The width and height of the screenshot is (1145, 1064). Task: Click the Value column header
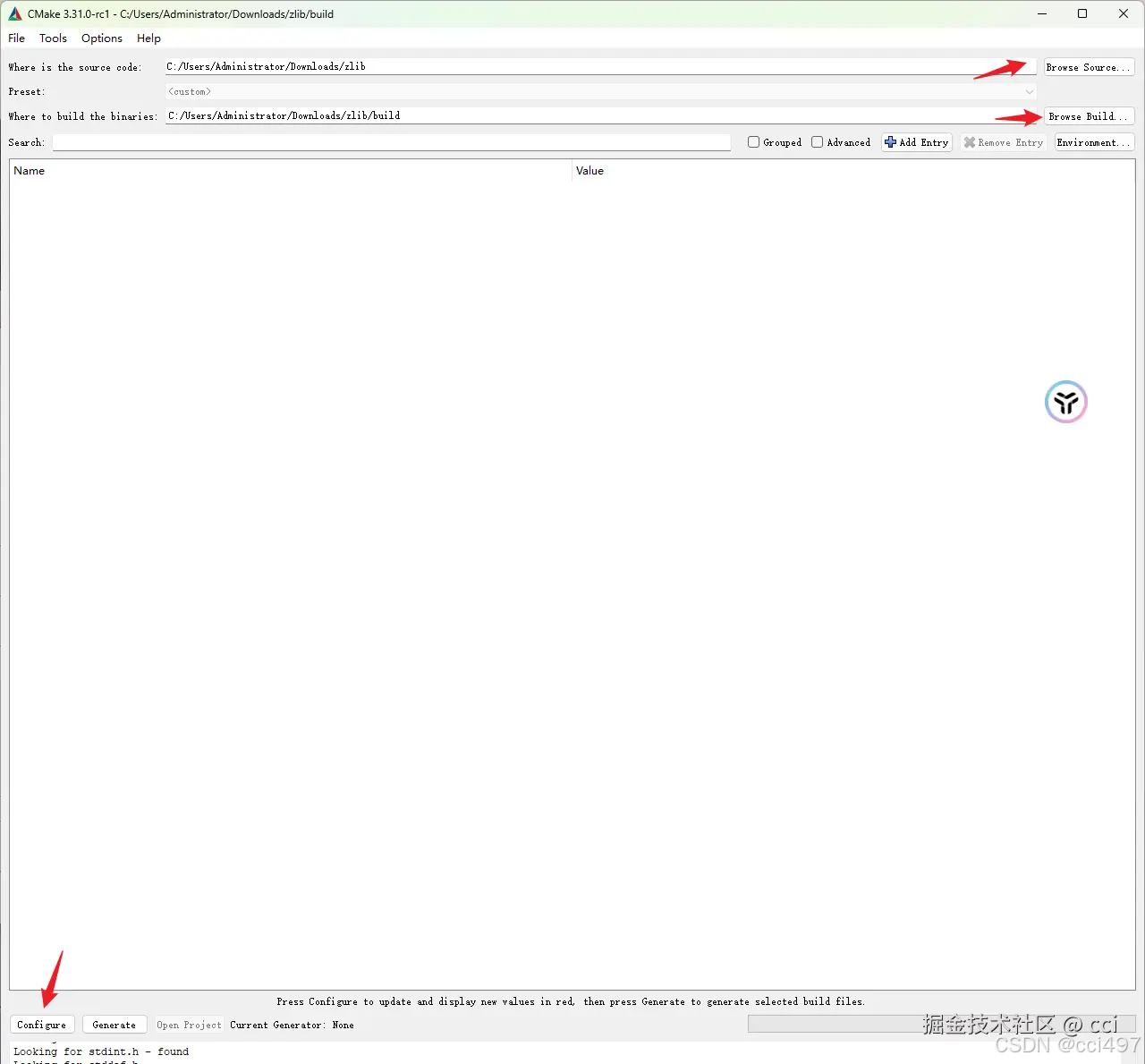[852, 171]
